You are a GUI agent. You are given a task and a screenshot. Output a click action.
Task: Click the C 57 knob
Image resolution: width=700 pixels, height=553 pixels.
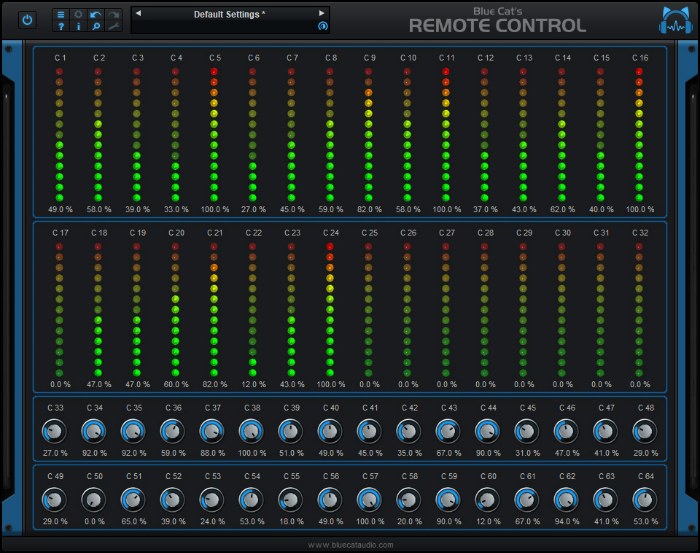(x=369, y=500)
